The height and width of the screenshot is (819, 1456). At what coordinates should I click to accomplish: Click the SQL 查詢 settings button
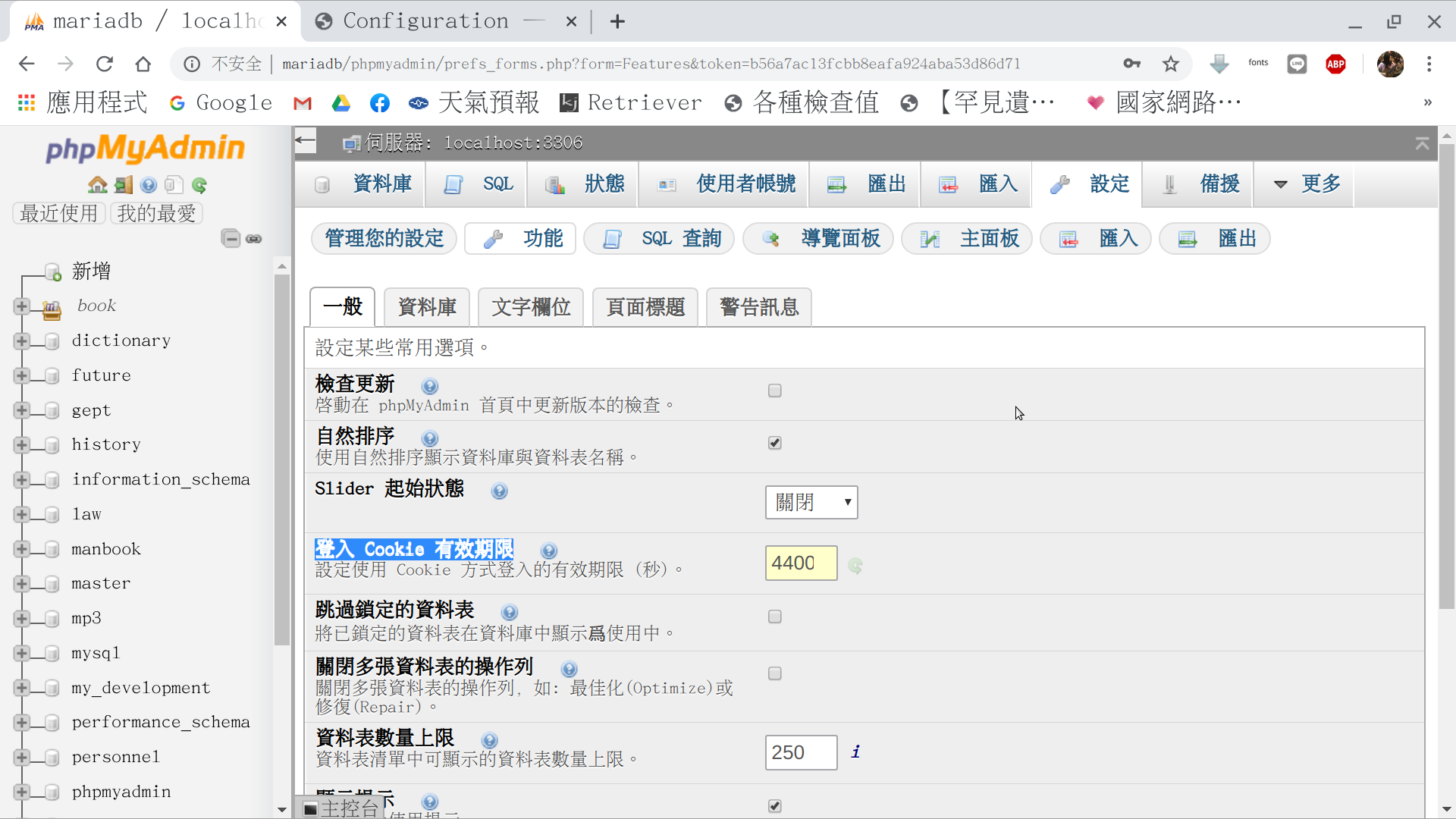pos(660,238)
